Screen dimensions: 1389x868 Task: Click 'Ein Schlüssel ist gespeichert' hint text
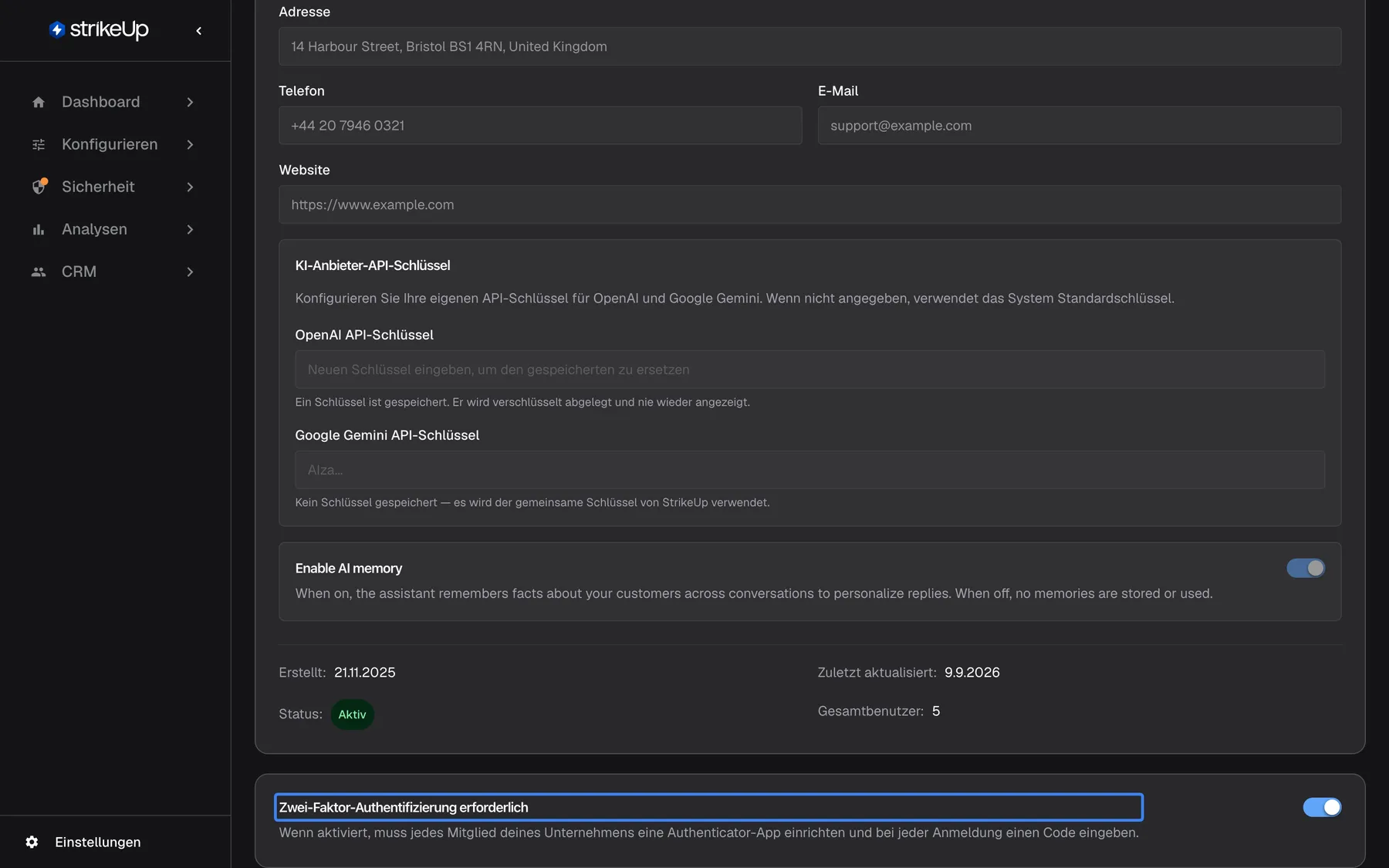tap(522, 402)
